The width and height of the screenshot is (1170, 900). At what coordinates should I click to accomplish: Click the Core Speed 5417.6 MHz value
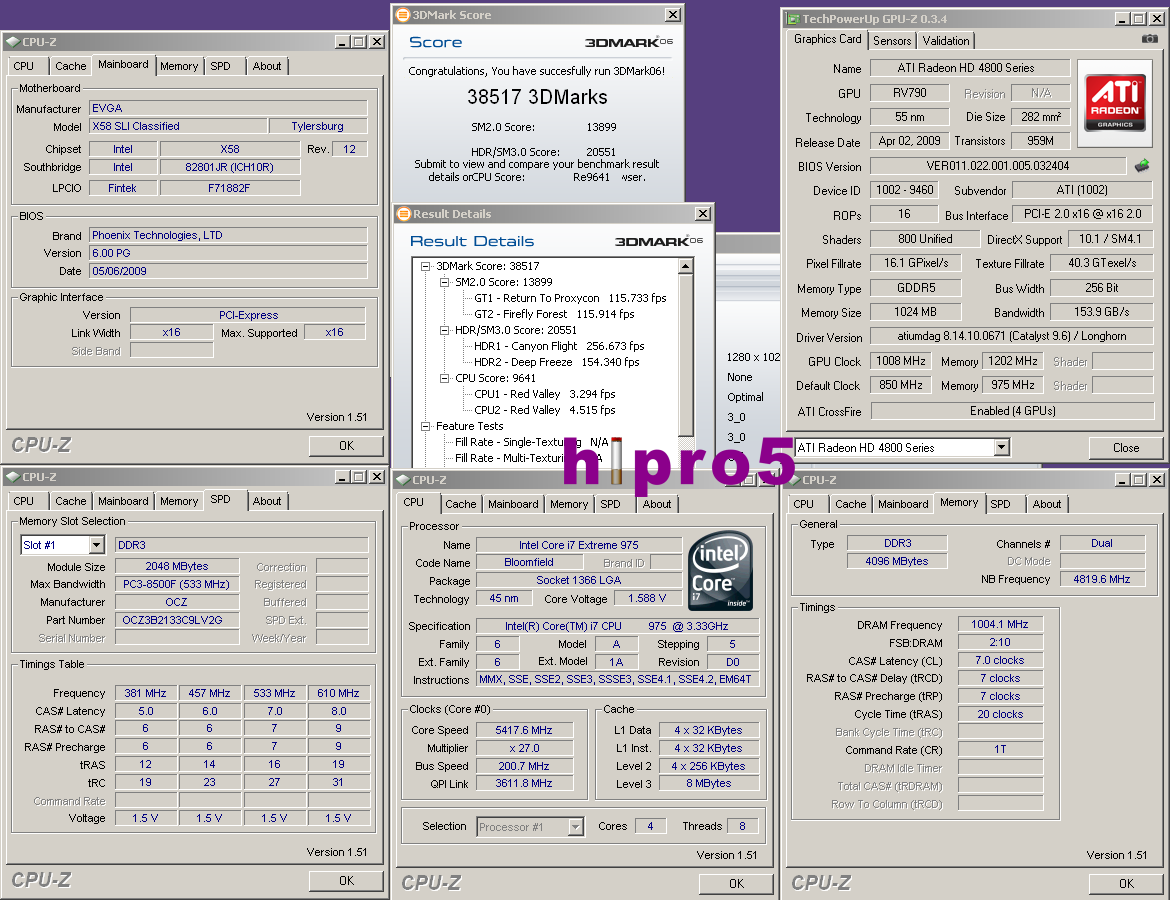[x=524, y=731]
